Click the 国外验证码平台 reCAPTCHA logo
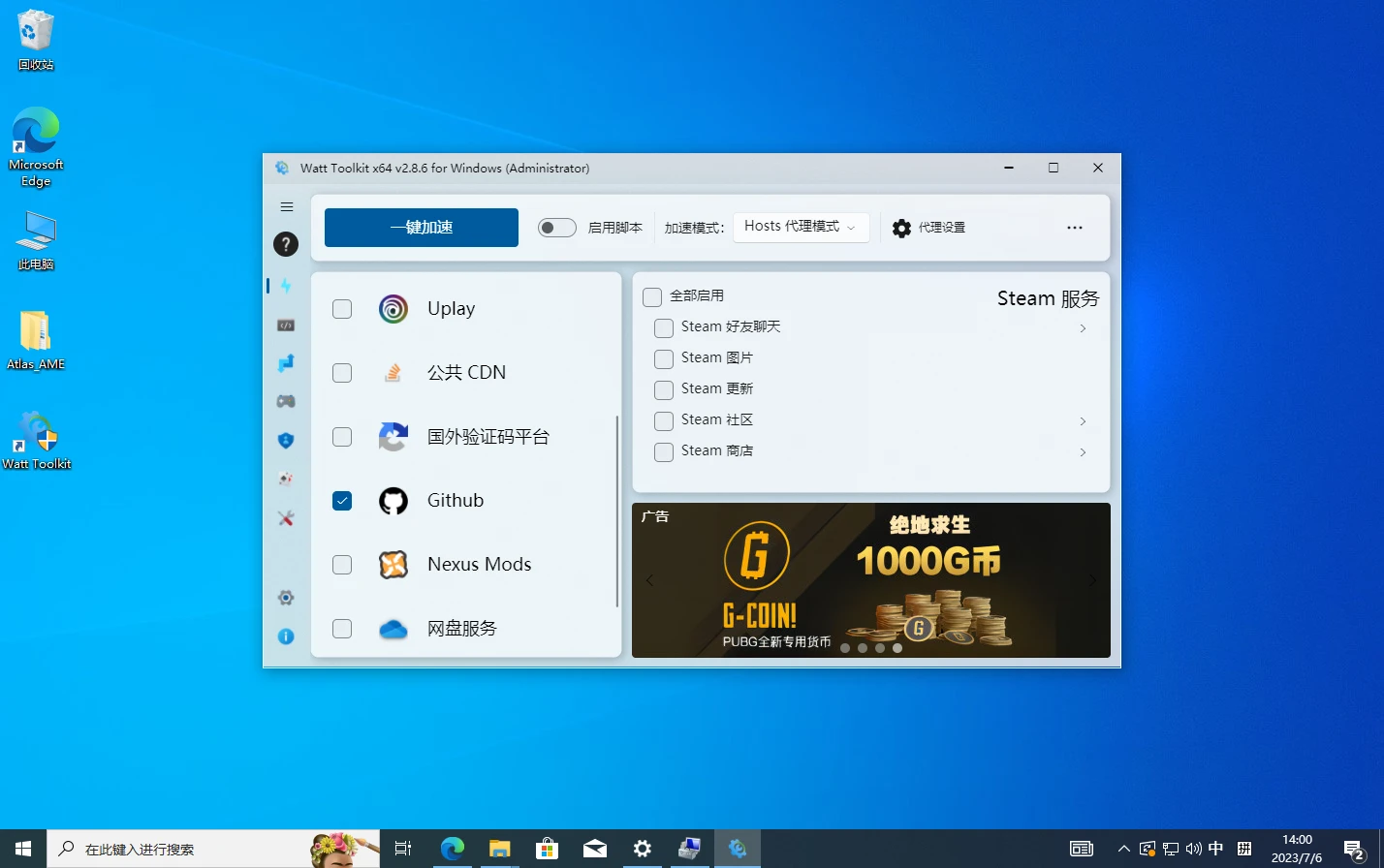 click(x=393, y=437)
